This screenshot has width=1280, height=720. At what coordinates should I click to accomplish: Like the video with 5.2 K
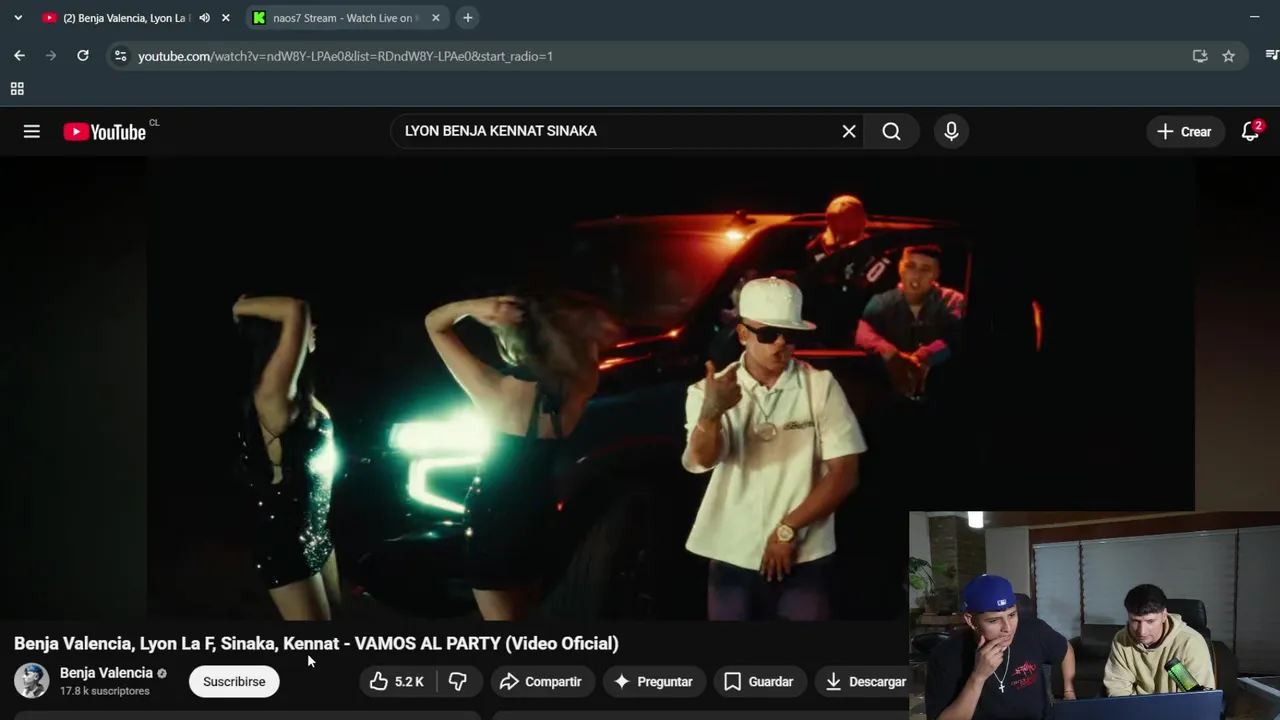point(397,681)
